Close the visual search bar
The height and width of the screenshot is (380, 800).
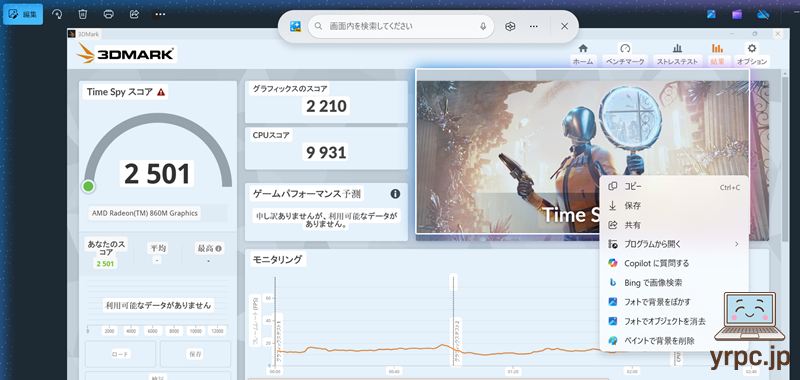564,26
